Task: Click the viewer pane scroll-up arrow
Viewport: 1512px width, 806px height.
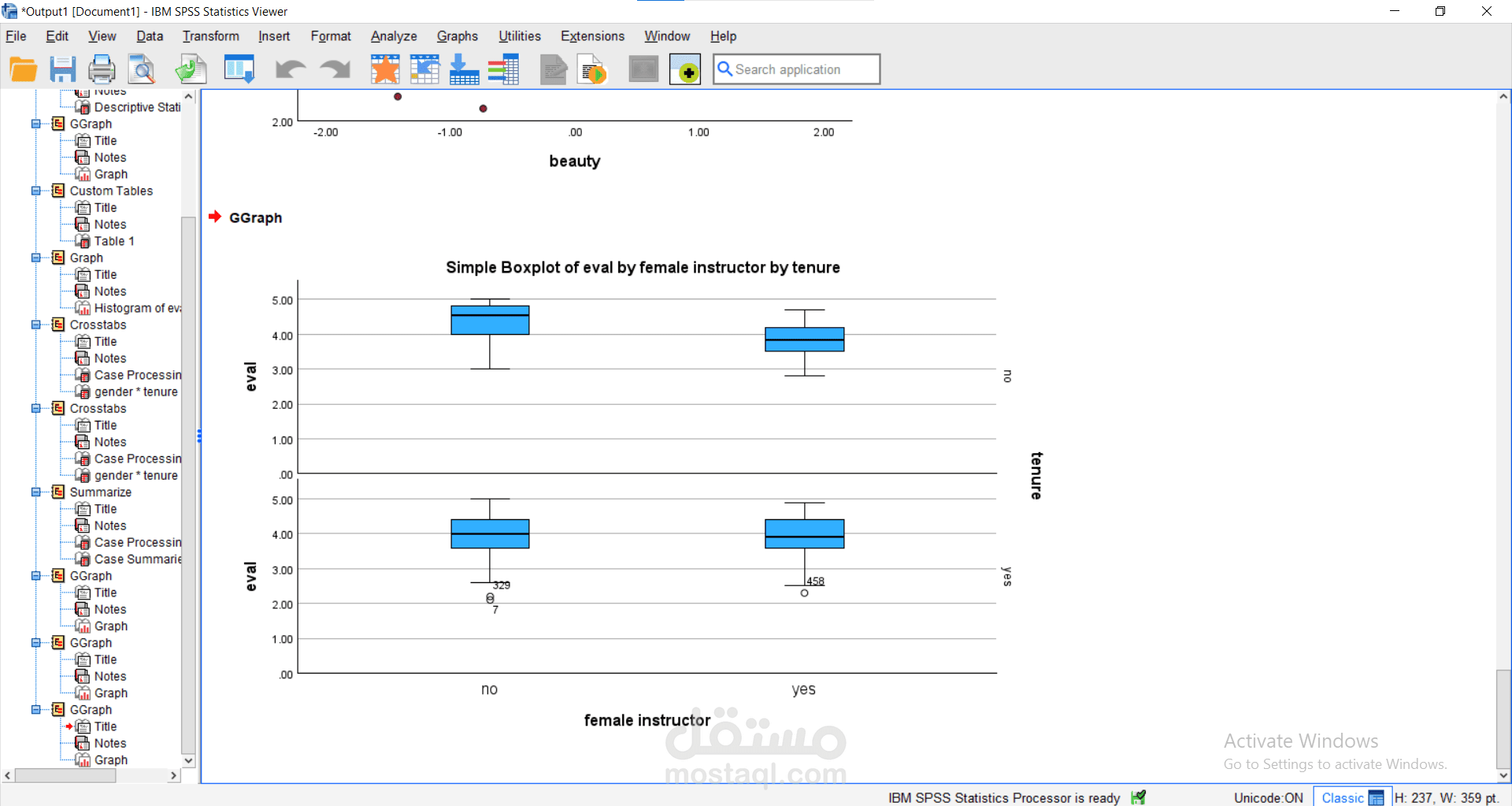Action: point(1503,97)
